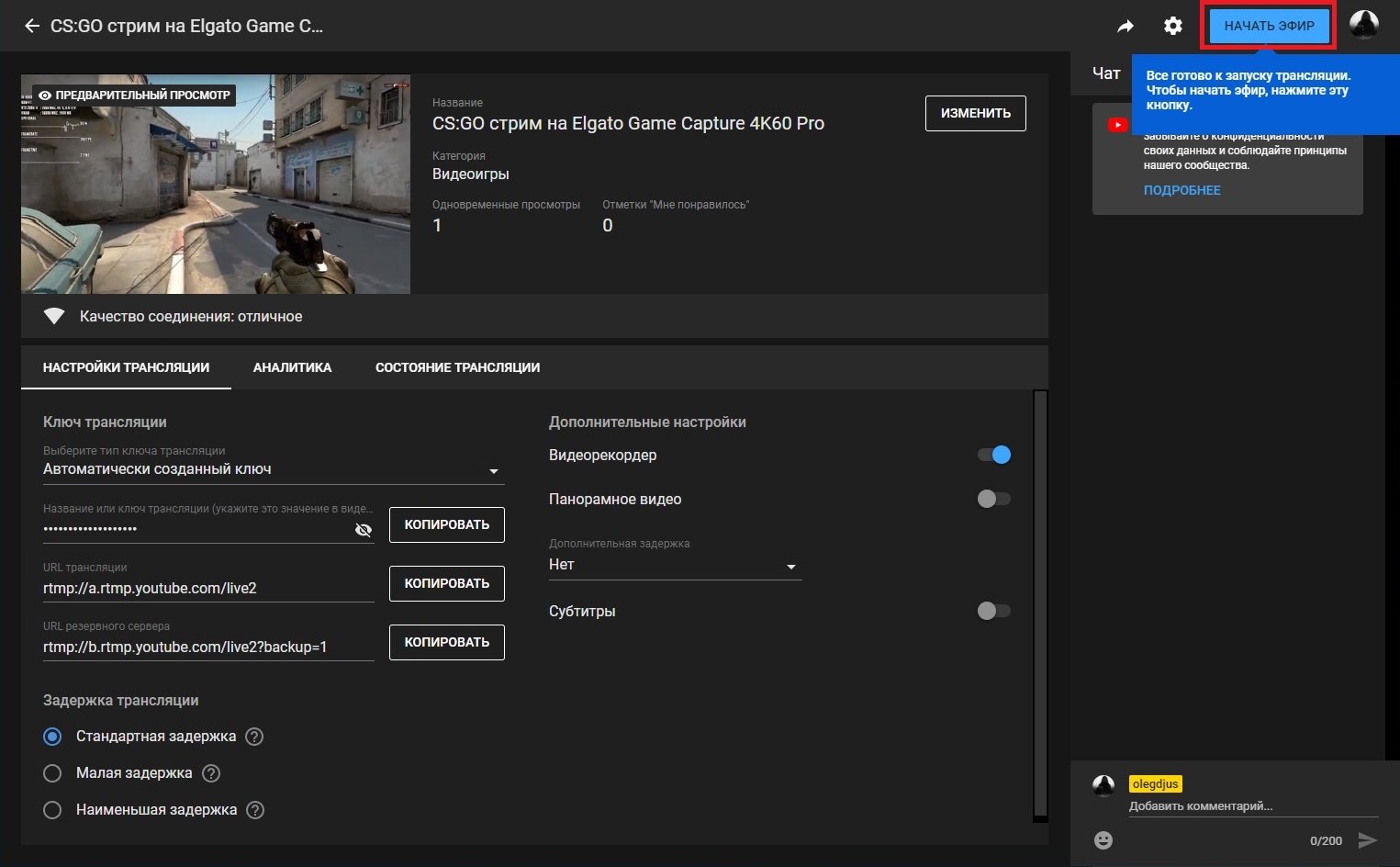This screenshot has height=867, width=1400.
Task: Enable the Субтитры switch
Action: pos(994,611)
